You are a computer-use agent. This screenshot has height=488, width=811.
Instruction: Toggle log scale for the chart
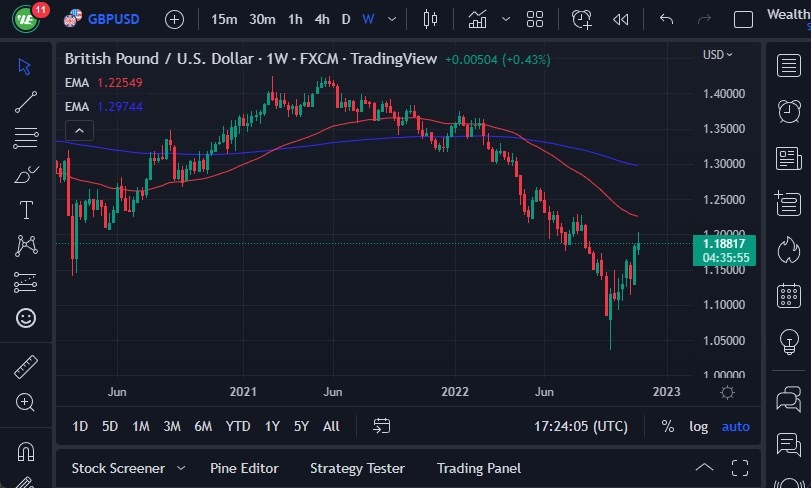point(698,426)
